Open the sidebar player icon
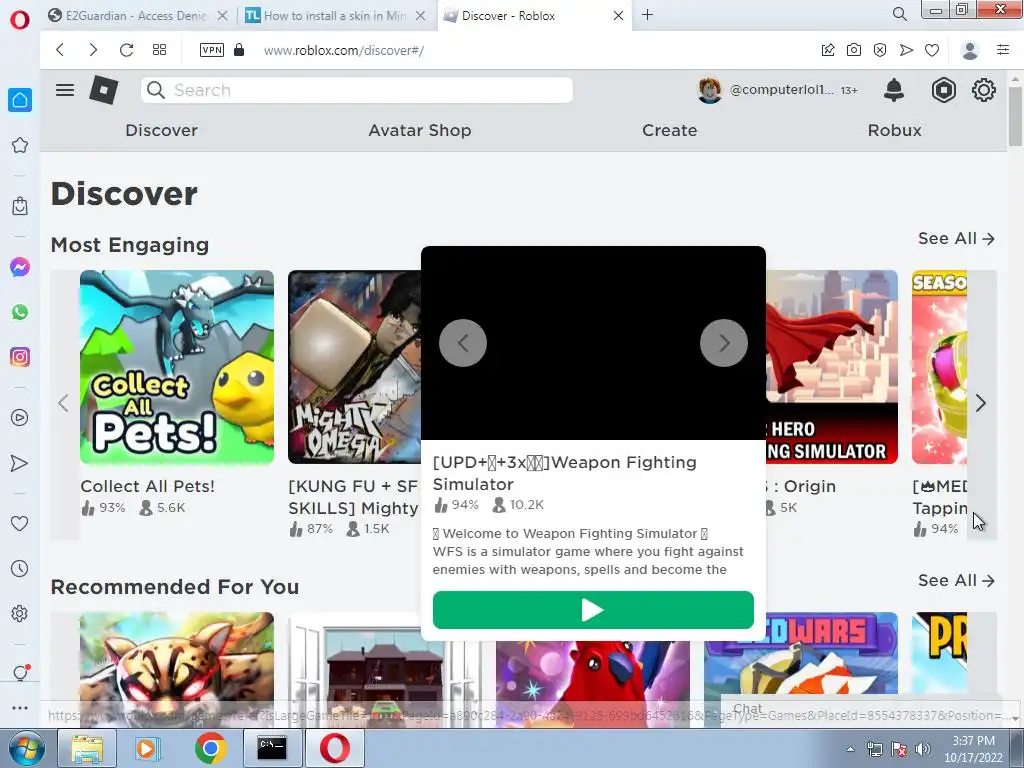The width and height of the screenshot is (1024, 768). pos(20,418)
